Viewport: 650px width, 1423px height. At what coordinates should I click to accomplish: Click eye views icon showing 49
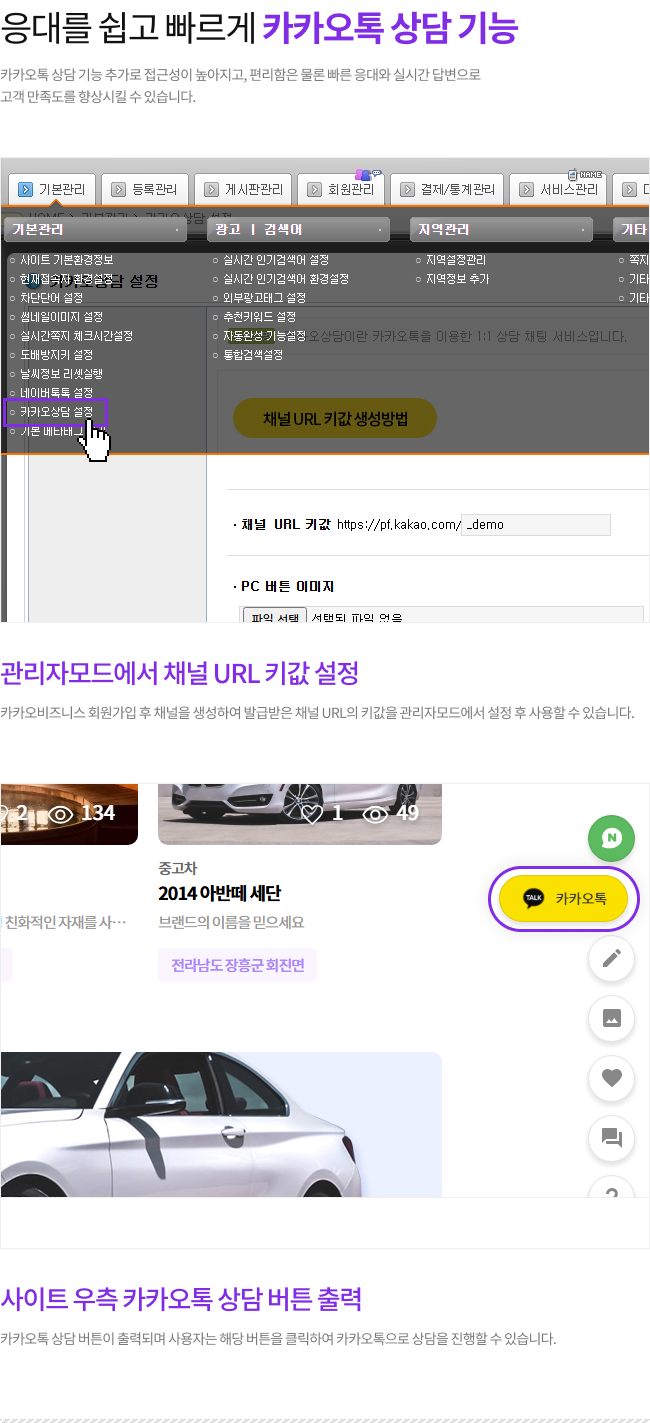pyautogui.click(x=375, y=813)
